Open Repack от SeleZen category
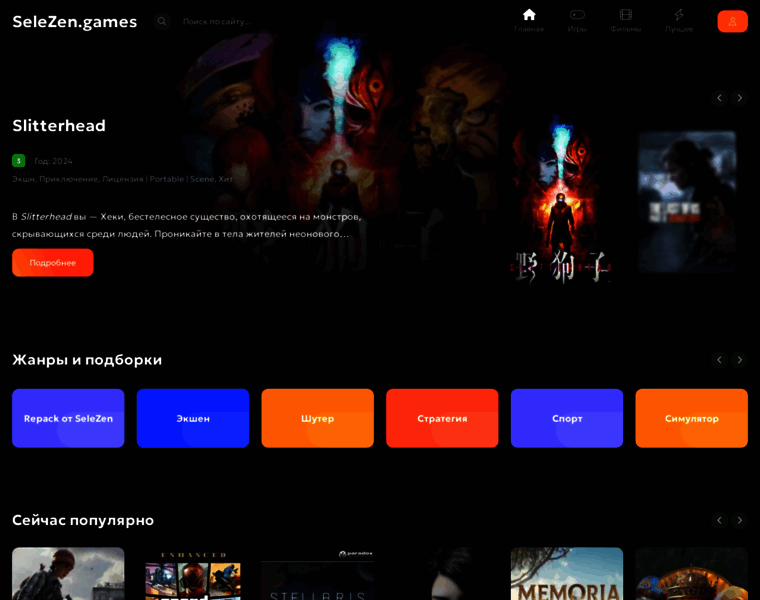 point(68,418)
